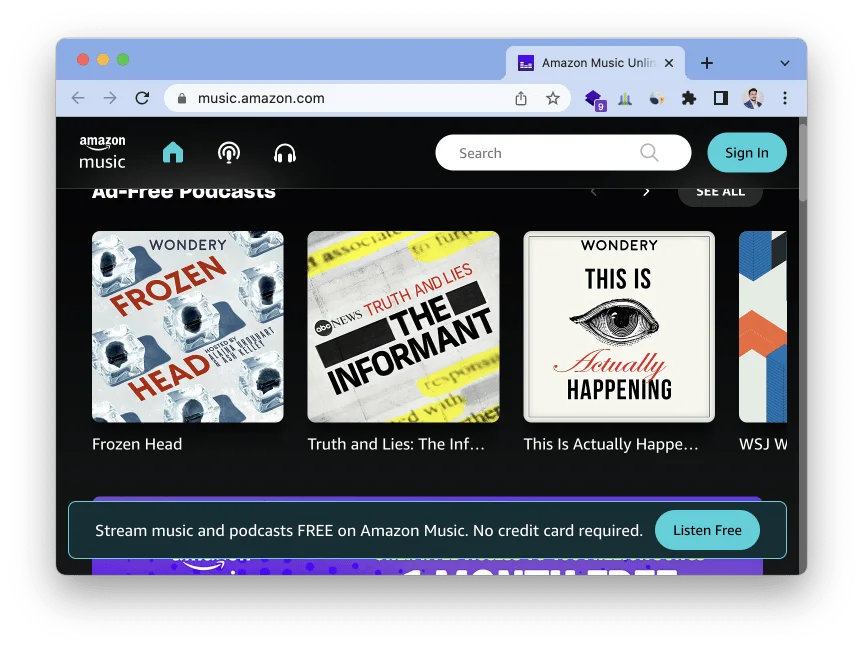This screenshot has width=863, height=649.
Task: Click the macOS minimize yellow button
Action: [103, 59]
